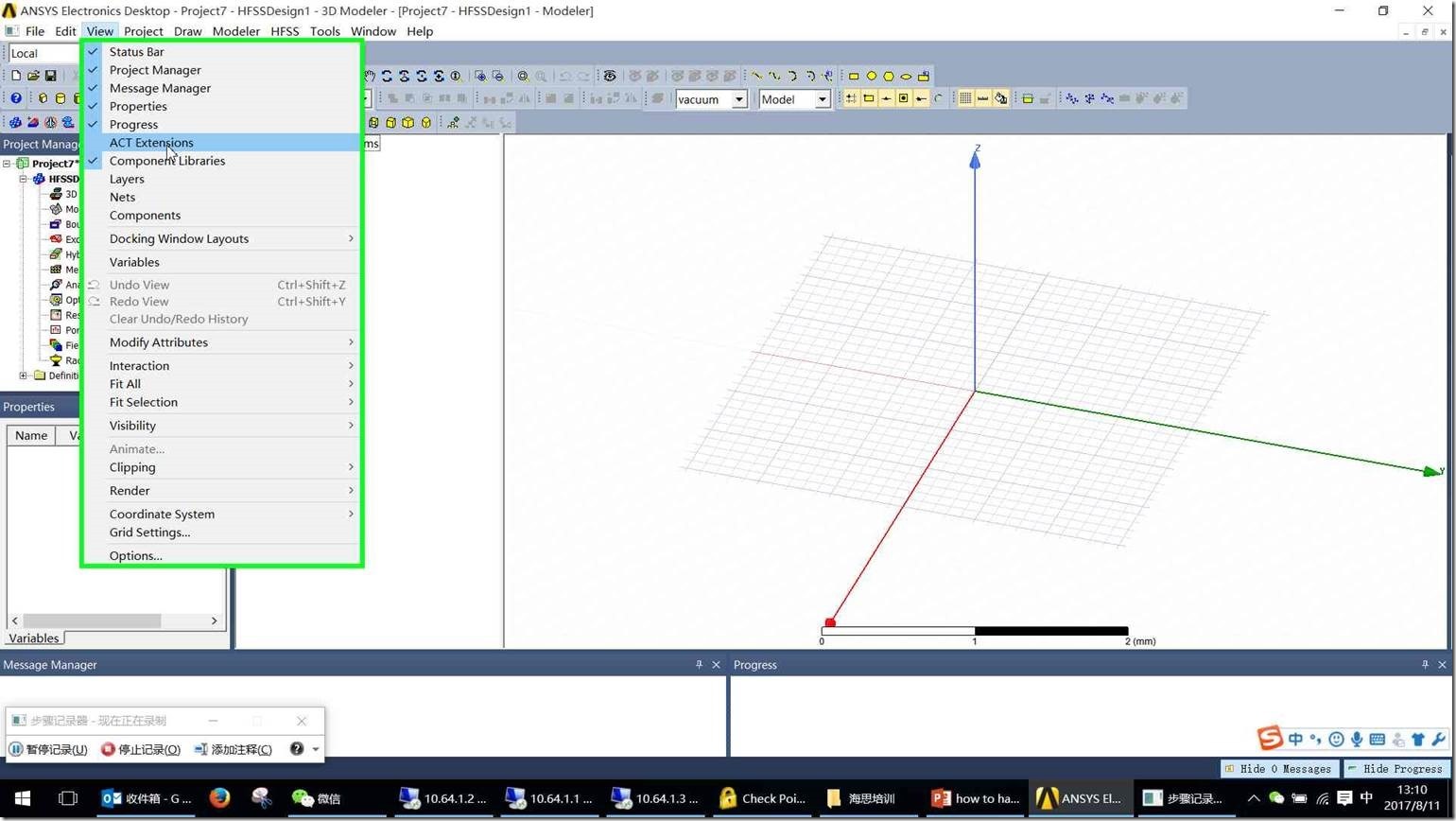Toggle Properties window check
1456x821 pixels.
tap(222, 106)
